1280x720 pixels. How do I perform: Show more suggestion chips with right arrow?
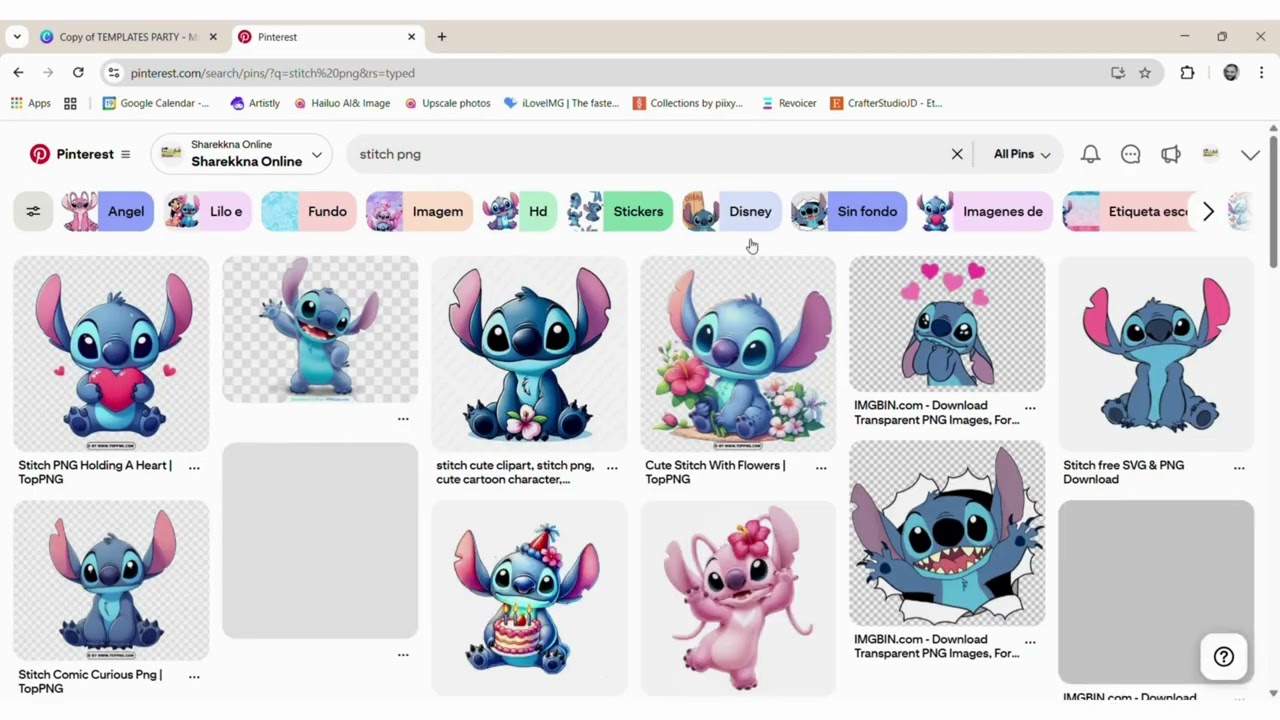pos(1208,211)
